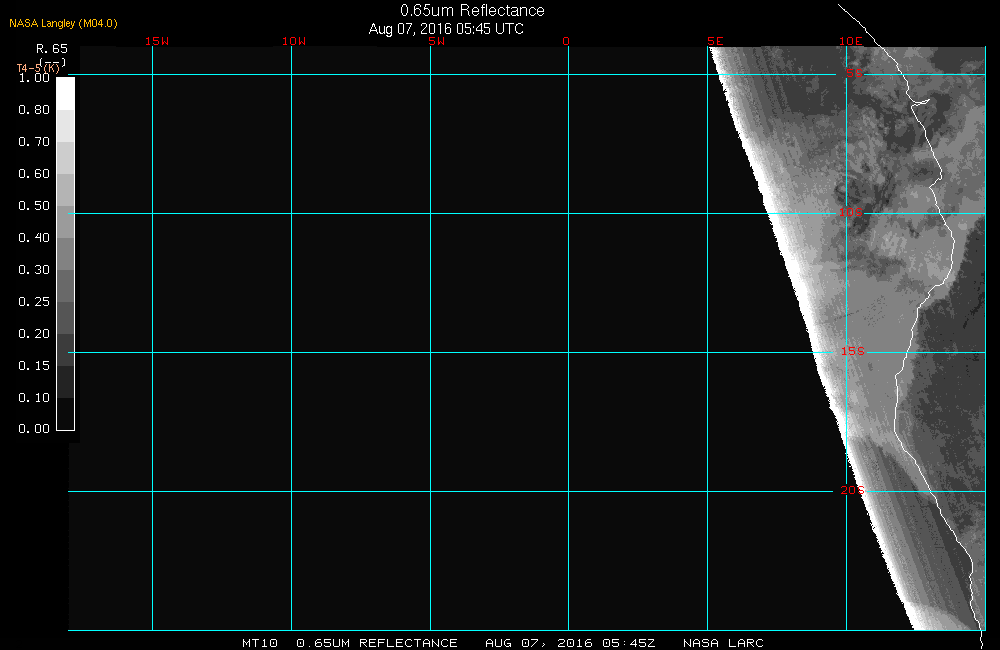
Task: Click '0.65UM REFLECTANCE' in the footer caption
Action: (x=377, y=643)
